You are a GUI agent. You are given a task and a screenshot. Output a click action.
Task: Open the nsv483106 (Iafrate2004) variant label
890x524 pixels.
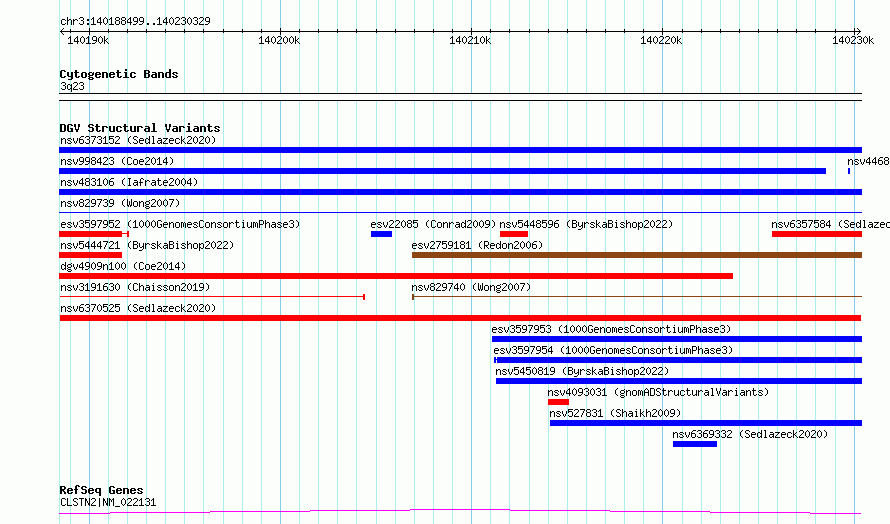[x=129, y=182]
